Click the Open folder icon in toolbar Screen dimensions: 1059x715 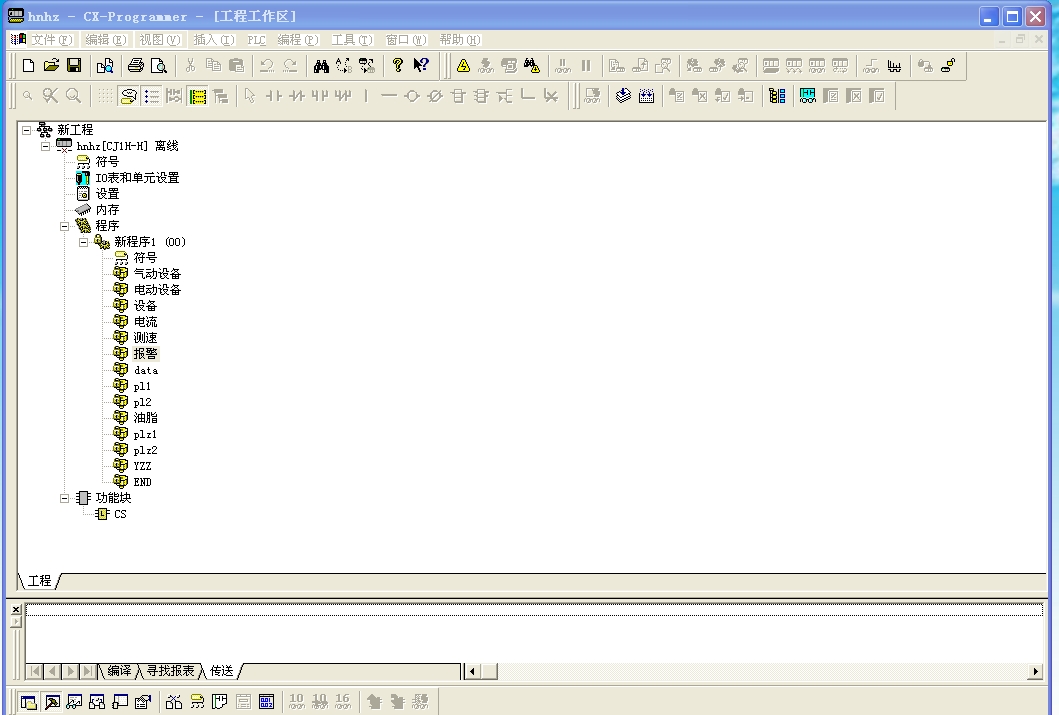coord(51,66)
